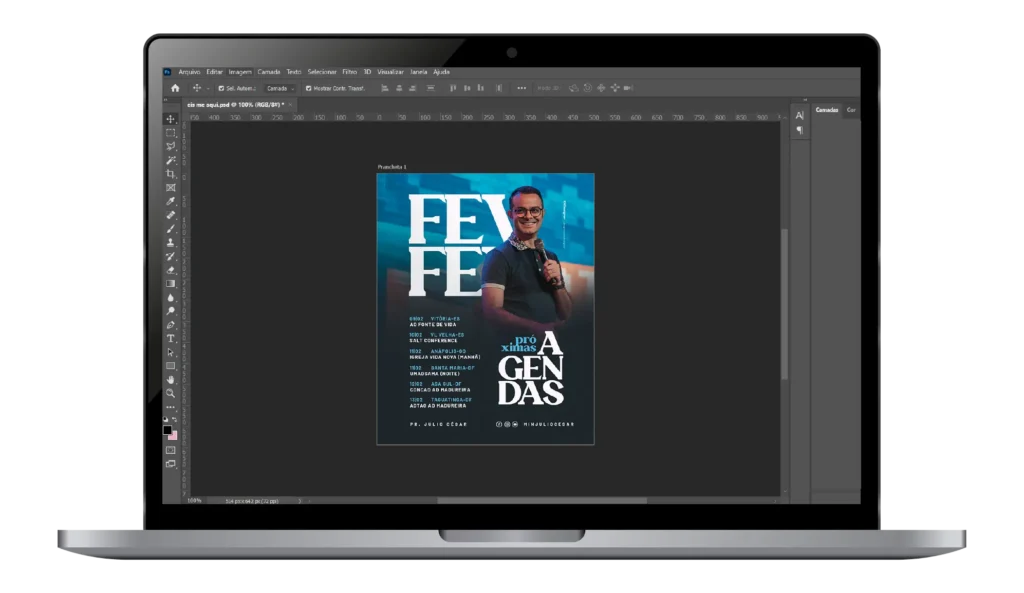Toggle the Sel. Autom. checkbox

[x=221, y=88]
